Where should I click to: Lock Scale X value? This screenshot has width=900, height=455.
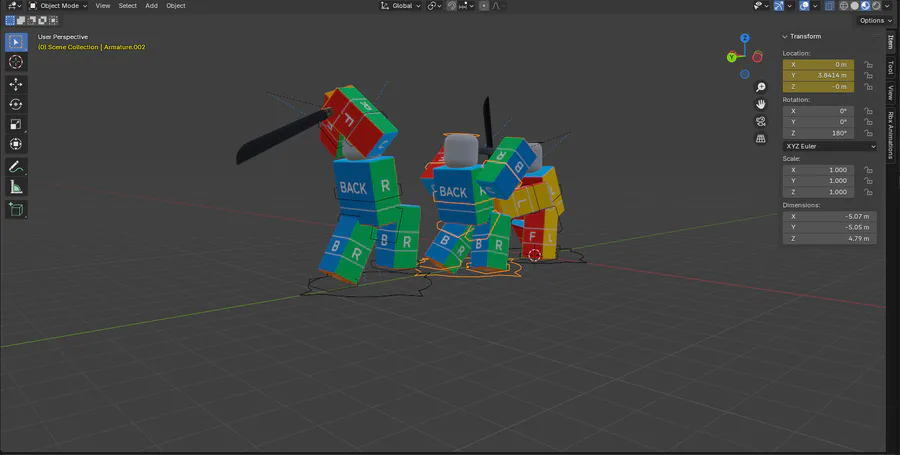coord(868,170)
